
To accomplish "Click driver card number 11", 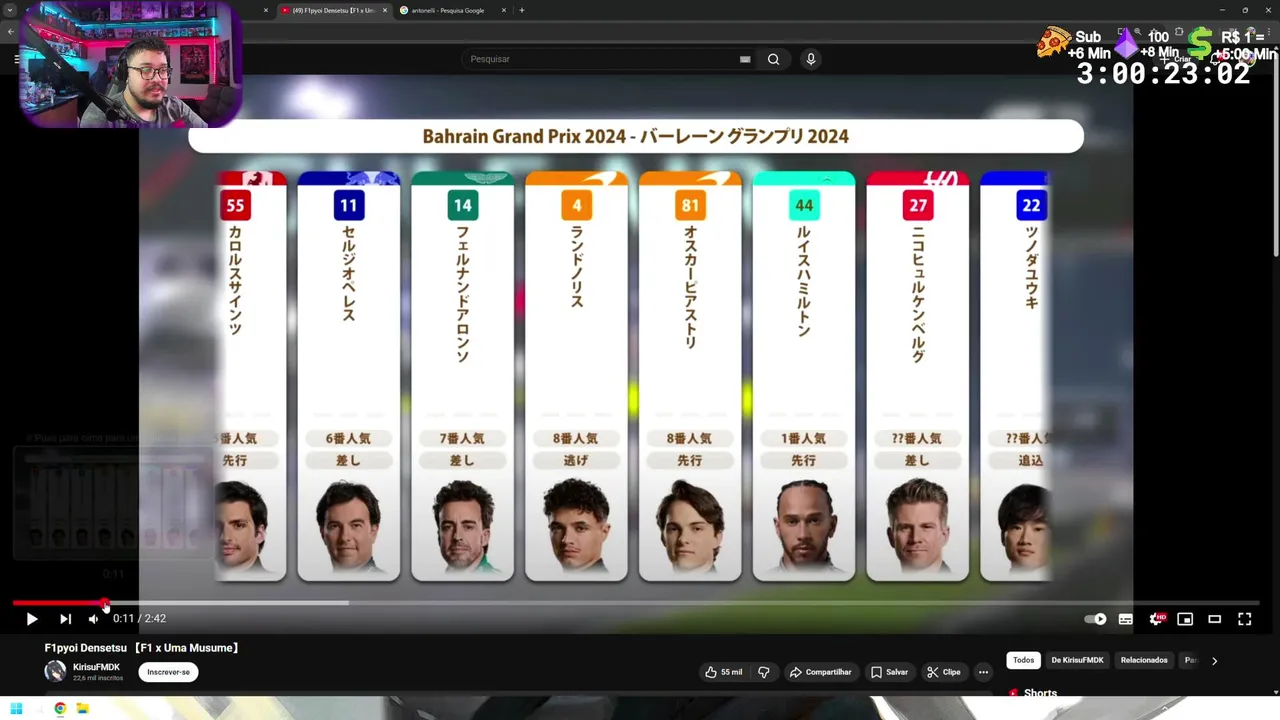I will pyautogui.click(x=348, y=376).
